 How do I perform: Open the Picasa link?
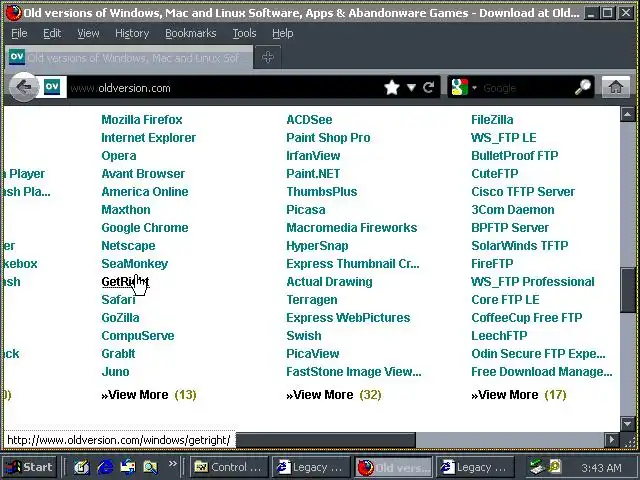(306, 209)
